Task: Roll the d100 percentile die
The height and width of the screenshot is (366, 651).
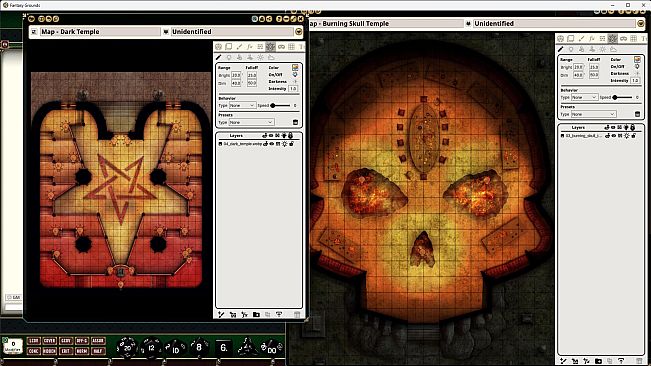Action: (272, 347)
